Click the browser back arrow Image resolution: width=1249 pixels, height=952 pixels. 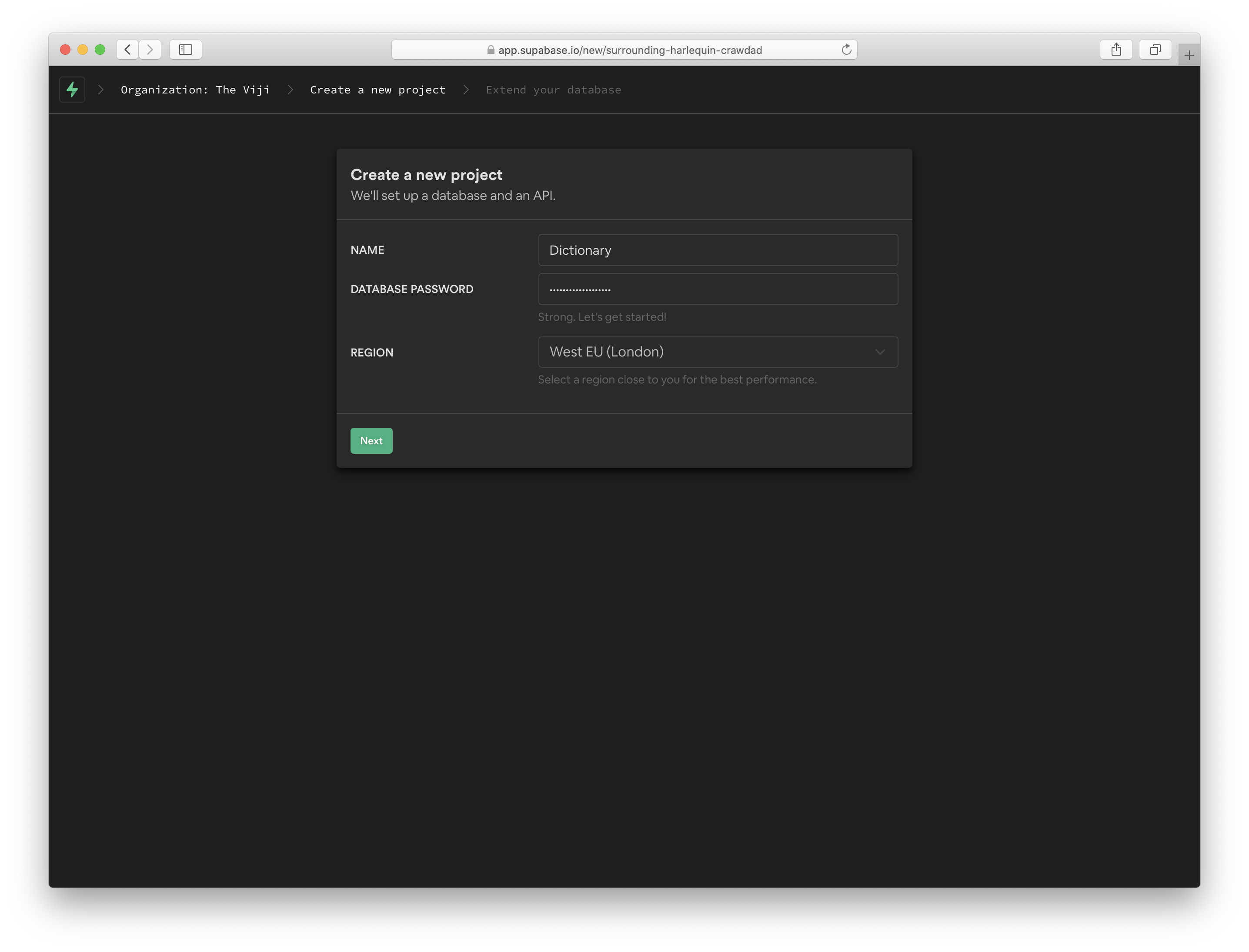(x=127, y=49)
